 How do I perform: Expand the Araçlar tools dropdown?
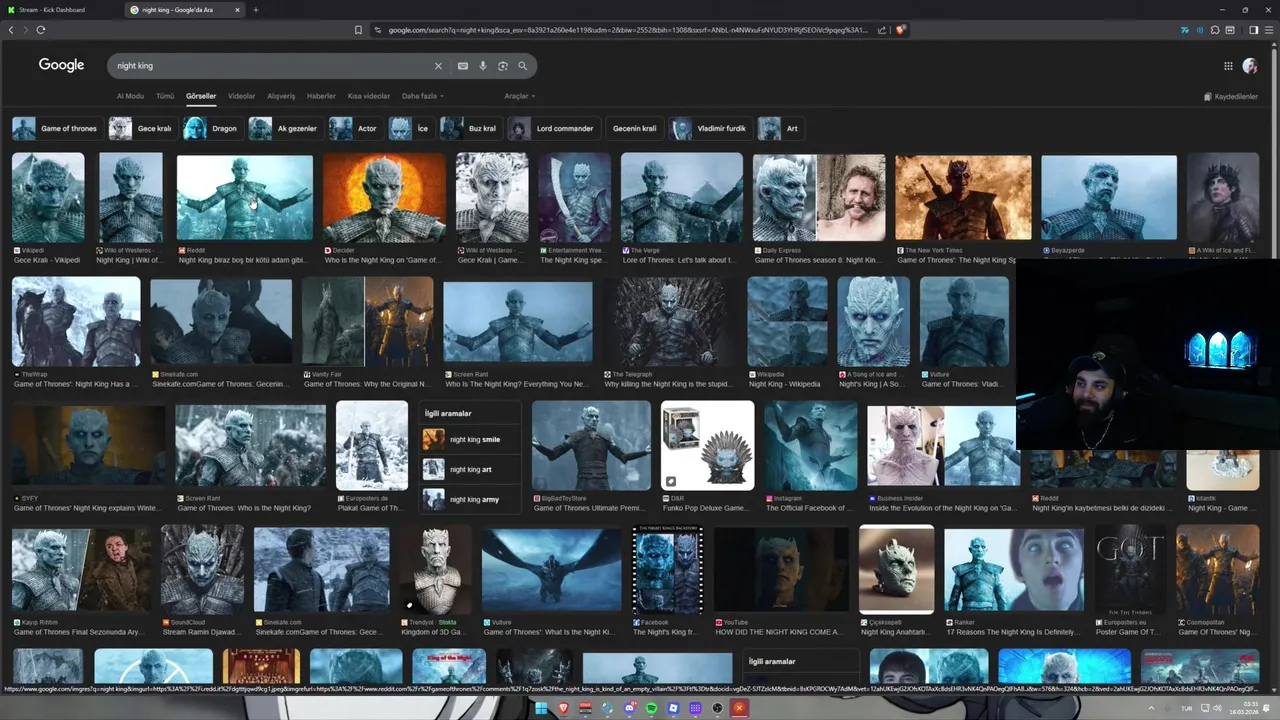coord(519,96)
